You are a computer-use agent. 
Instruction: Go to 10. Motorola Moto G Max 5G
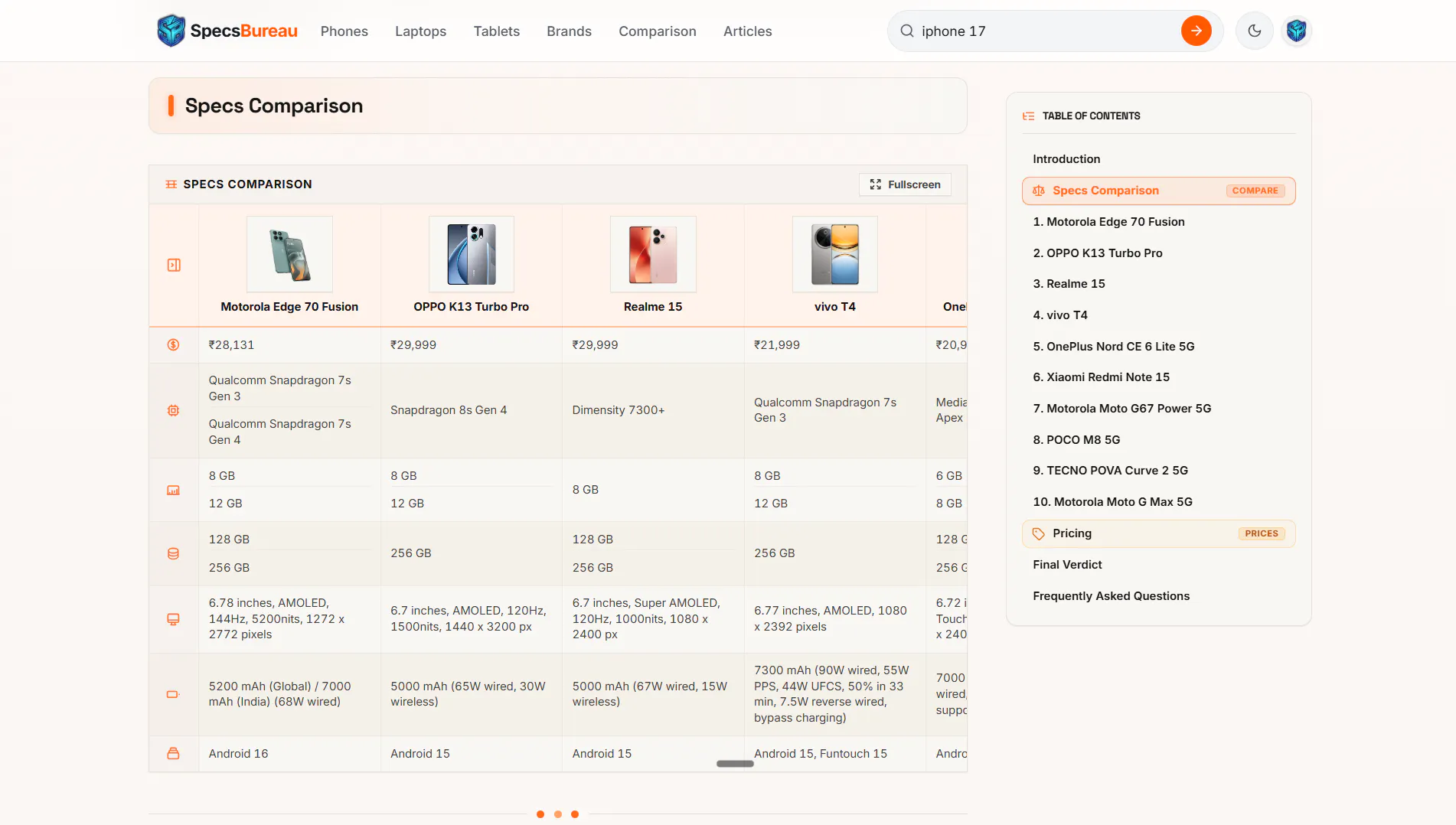point(1112,502)
